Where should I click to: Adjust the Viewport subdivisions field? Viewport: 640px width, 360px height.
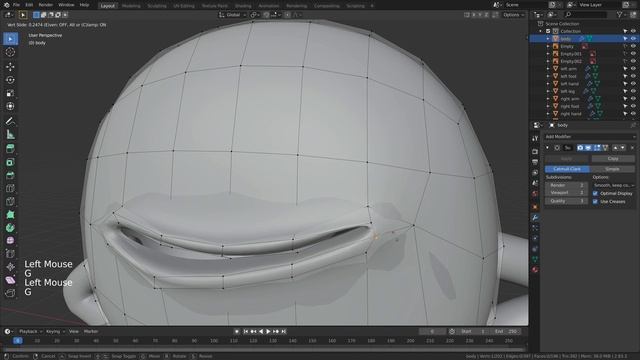pyautogui.click(x=566, y=193)
